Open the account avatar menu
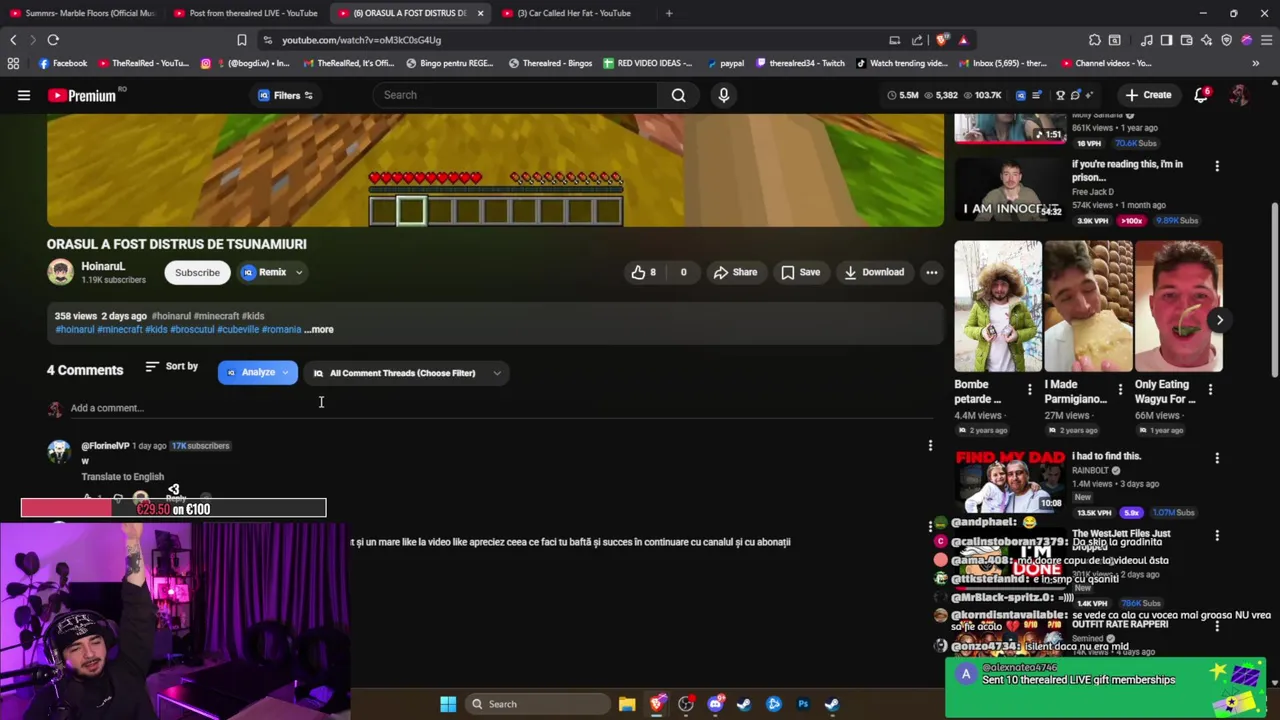The width and height of the screenshot is (1280, 720). pyautogui.click(x=1239, y=95)
